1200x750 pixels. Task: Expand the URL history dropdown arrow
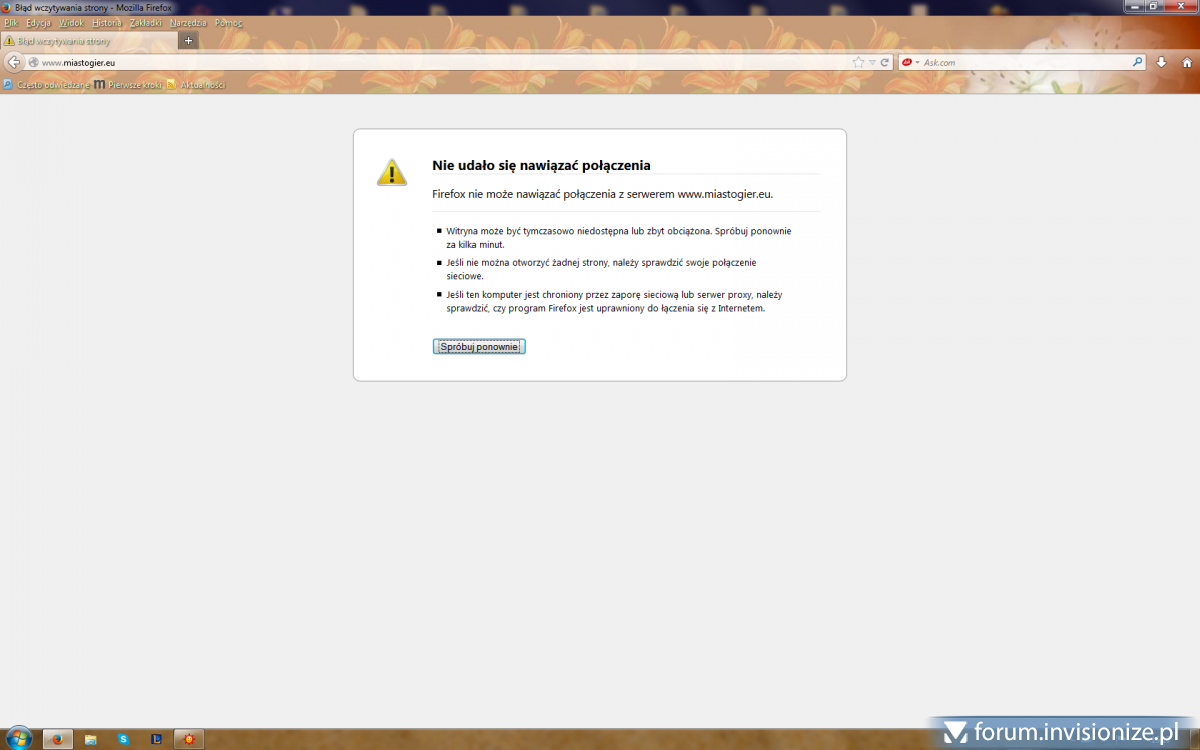click(872, 62)
